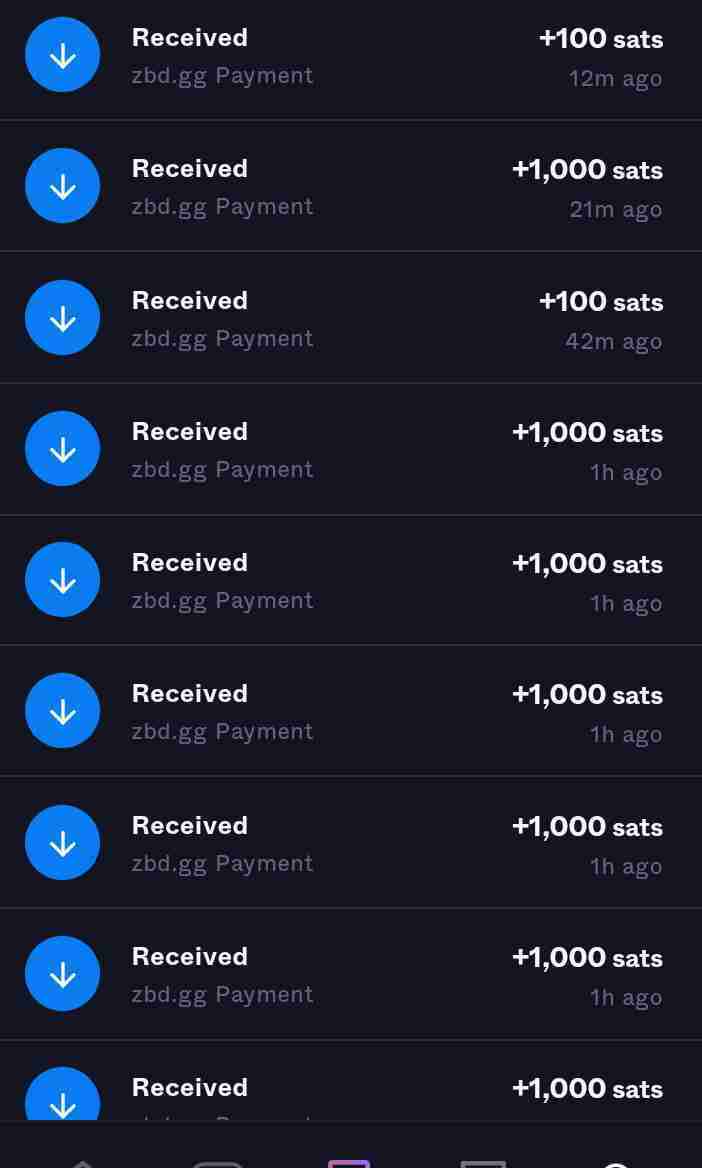Select the zbd.gg Payment text on the 42m ago entry
The height and width of the screenshot is (1168, 702).
[x=222, y=339]
